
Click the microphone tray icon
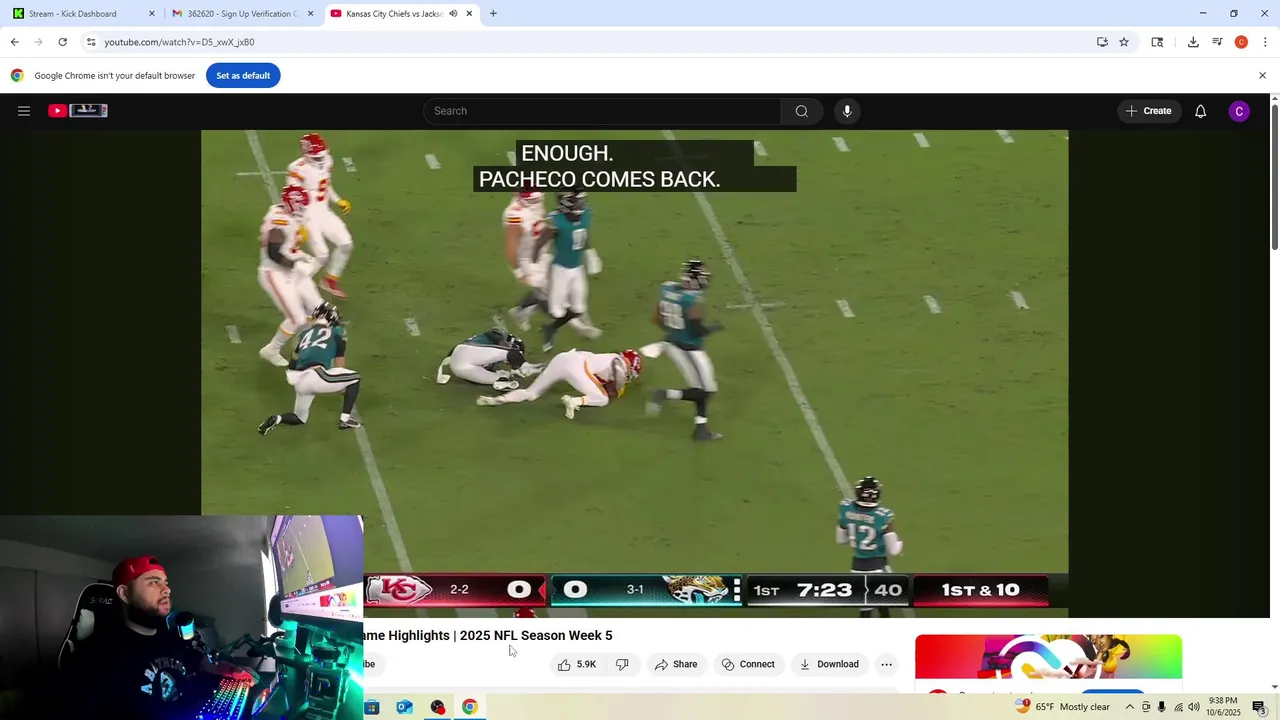pos(1161,707)
